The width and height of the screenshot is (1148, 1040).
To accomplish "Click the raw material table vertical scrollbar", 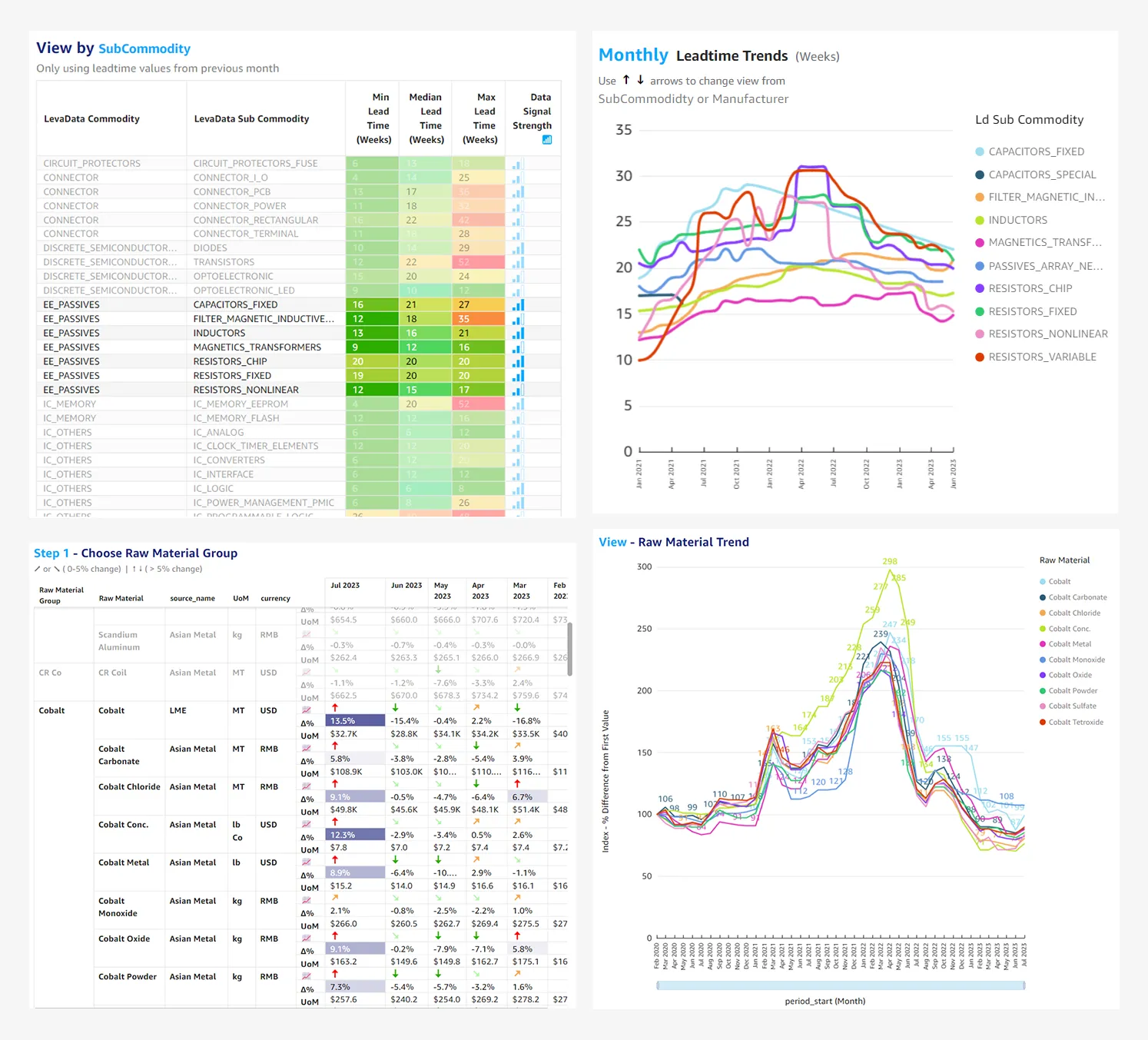I will pos(569,650).
